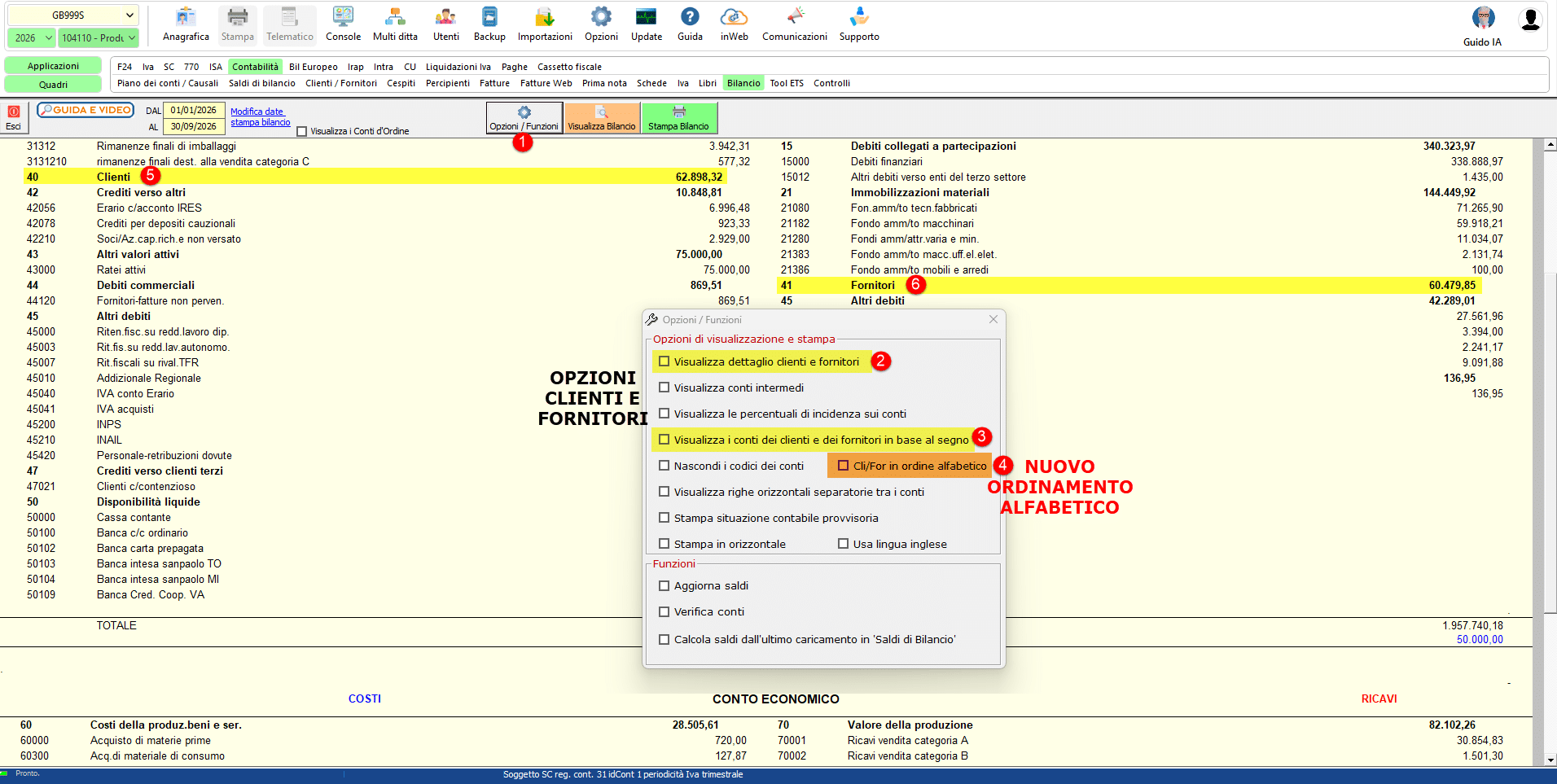Click the DAL date field 01/01/2026
The image size is (1557, 784).
point(194,111)
